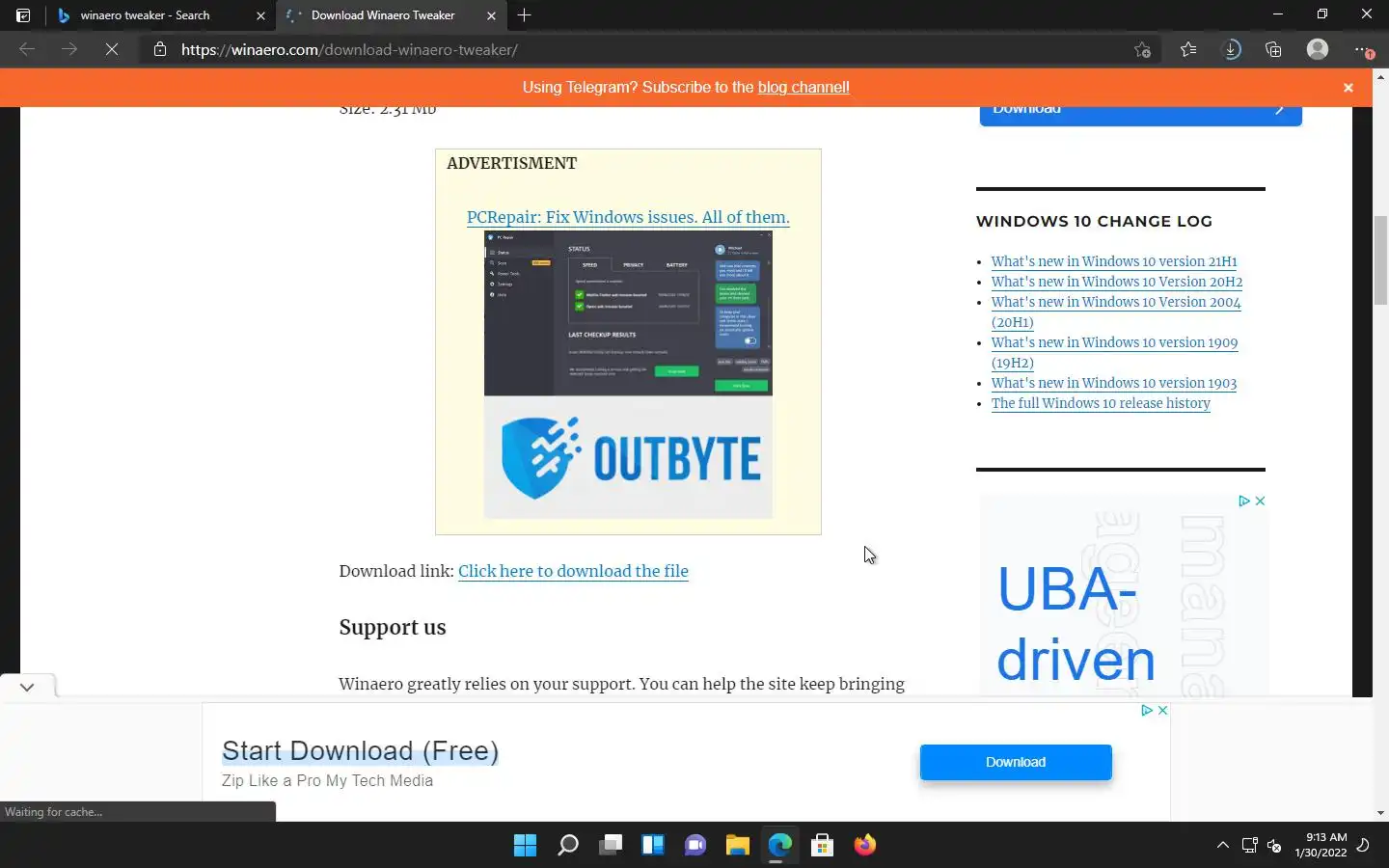Screen dimensions: 1389x868
Task: Open What's new in Windows 10 version 1903
Action: pyautogui.click(x=1114, y=383)
